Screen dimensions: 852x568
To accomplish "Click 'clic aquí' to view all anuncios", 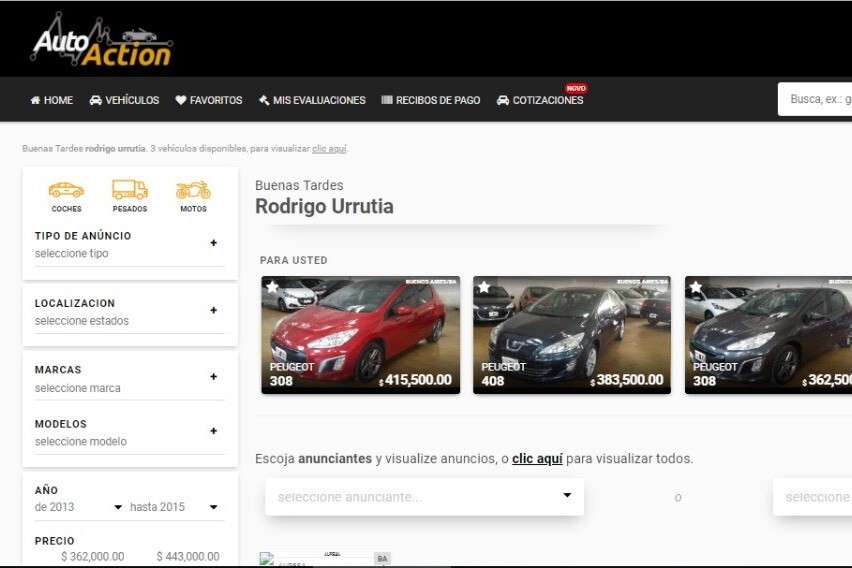I will (x=537, y=459).
